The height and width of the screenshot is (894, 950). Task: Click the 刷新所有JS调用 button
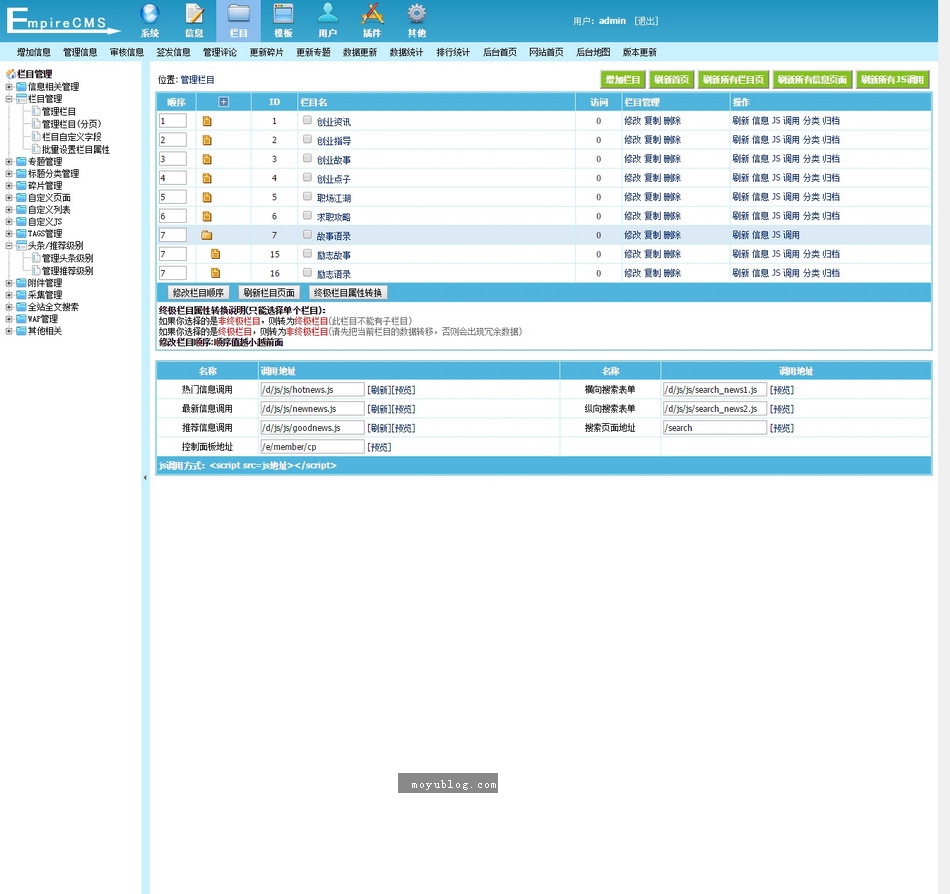pyautogui.click(x=892, y=79)
